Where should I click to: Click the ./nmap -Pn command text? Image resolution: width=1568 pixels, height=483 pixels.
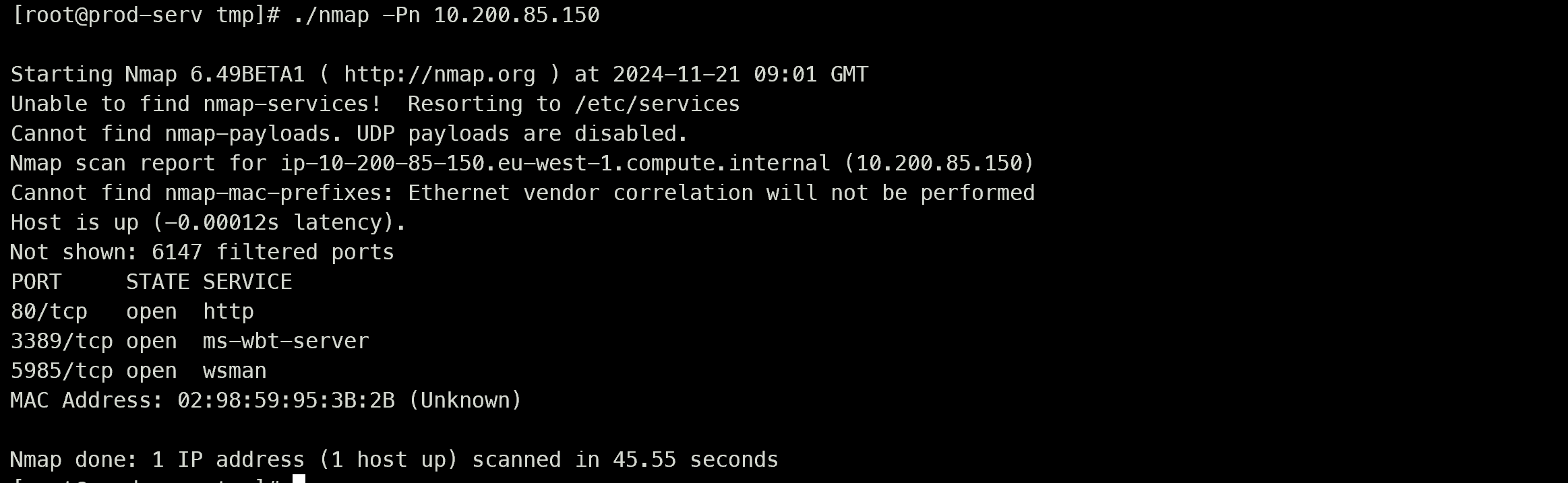pos(357,15)
